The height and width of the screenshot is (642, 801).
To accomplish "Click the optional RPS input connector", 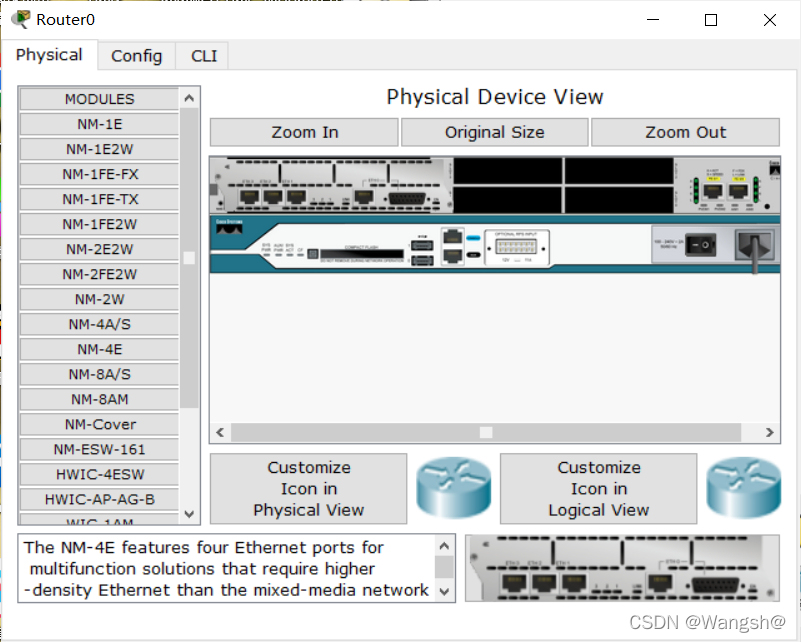I will click(x=516, y=247).
